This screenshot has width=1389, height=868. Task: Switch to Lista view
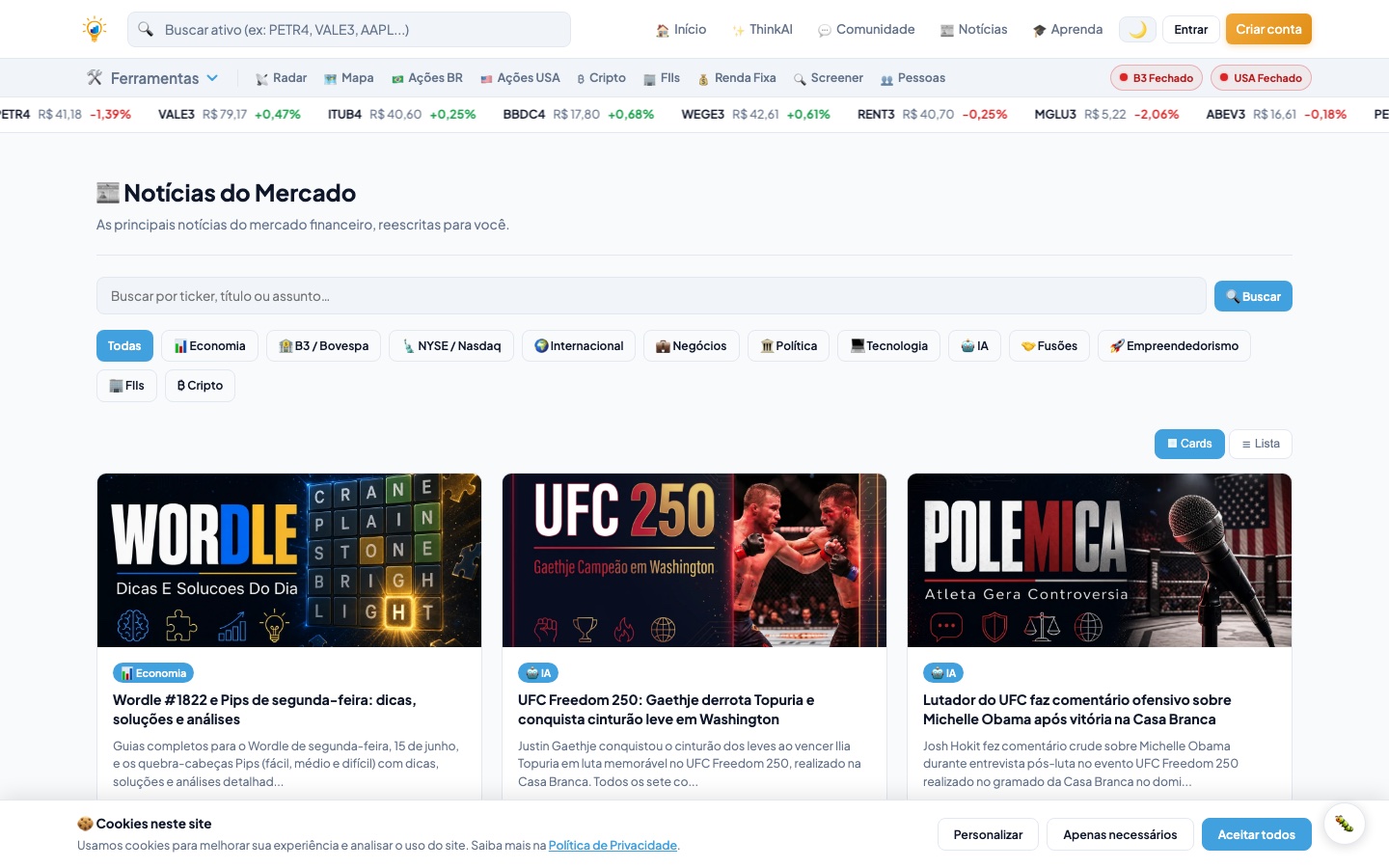(x=1261, y=444)
